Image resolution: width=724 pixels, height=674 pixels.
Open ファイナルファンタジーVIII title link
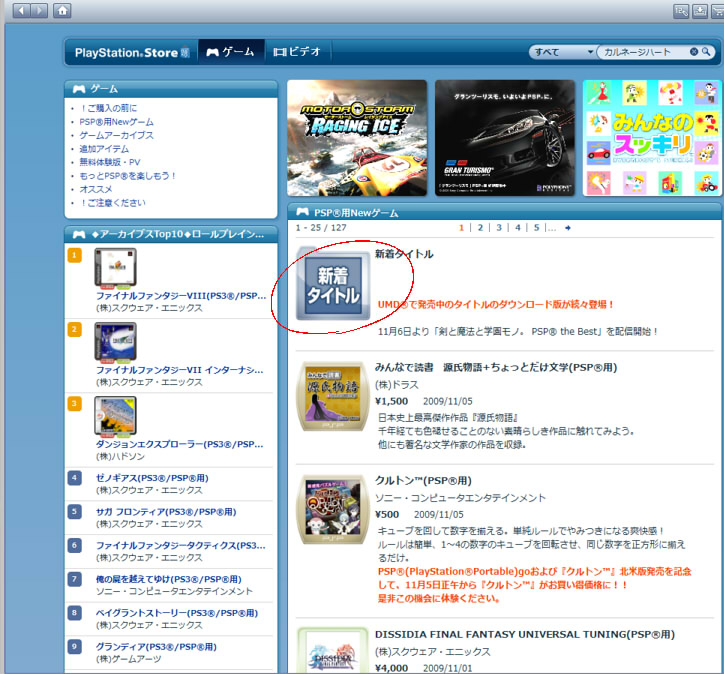click(x=181, y=296)
